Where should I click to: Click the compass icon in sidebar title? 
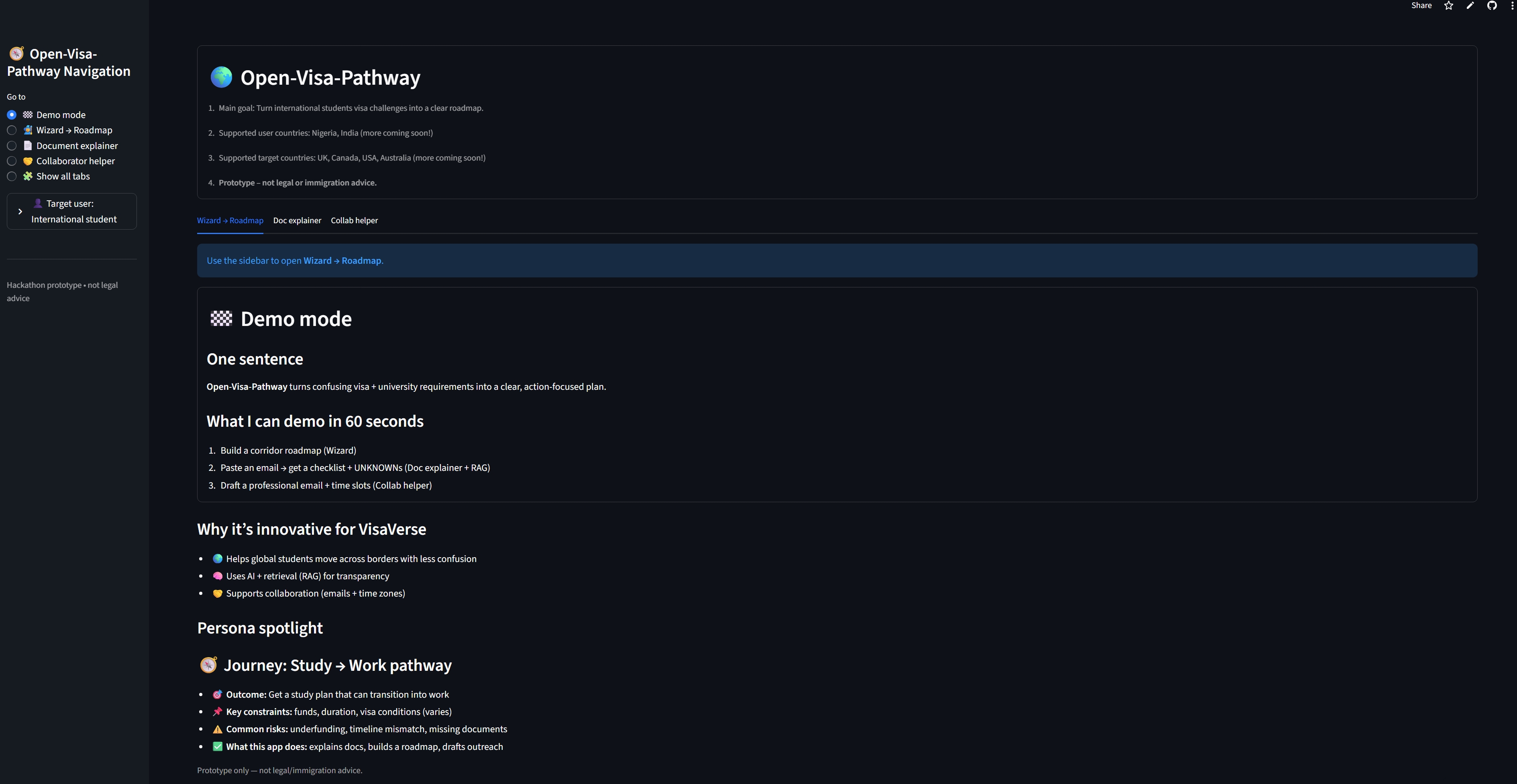pyautogui.click(x=16, y=53)
